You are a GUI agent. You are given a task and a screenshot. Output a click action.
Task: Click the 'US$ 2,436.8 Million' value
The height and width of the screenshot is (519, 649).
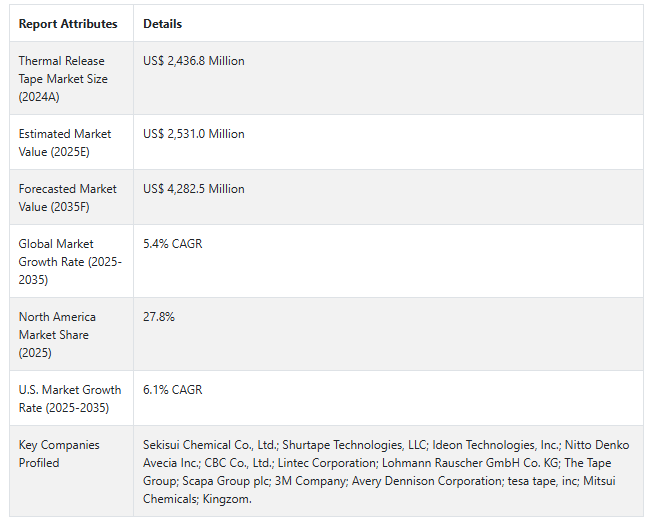[194, 61]
